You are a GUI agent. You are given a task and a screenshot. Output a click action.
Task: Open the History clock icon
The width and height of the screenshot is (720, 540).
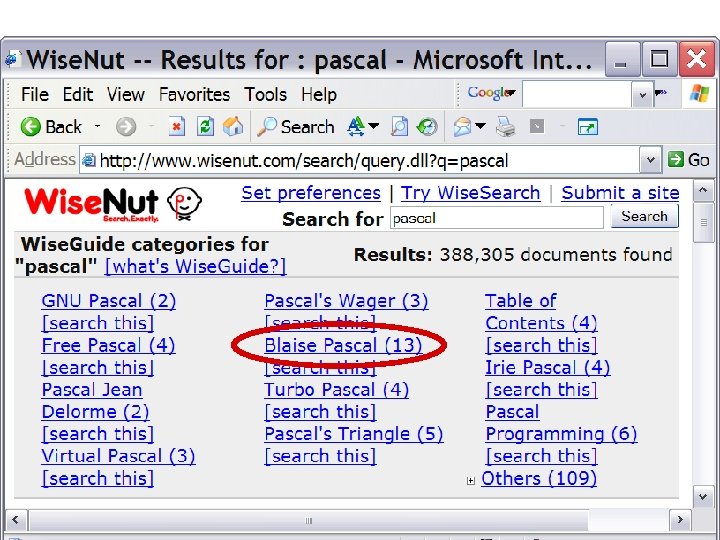pyautogui.click(x=427, y=127)
